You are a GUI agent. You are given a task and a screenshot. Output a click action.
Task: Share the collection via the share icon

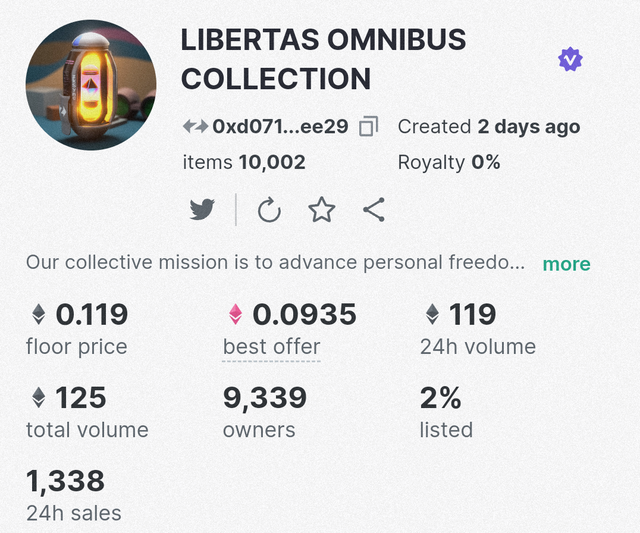[374, 209]
